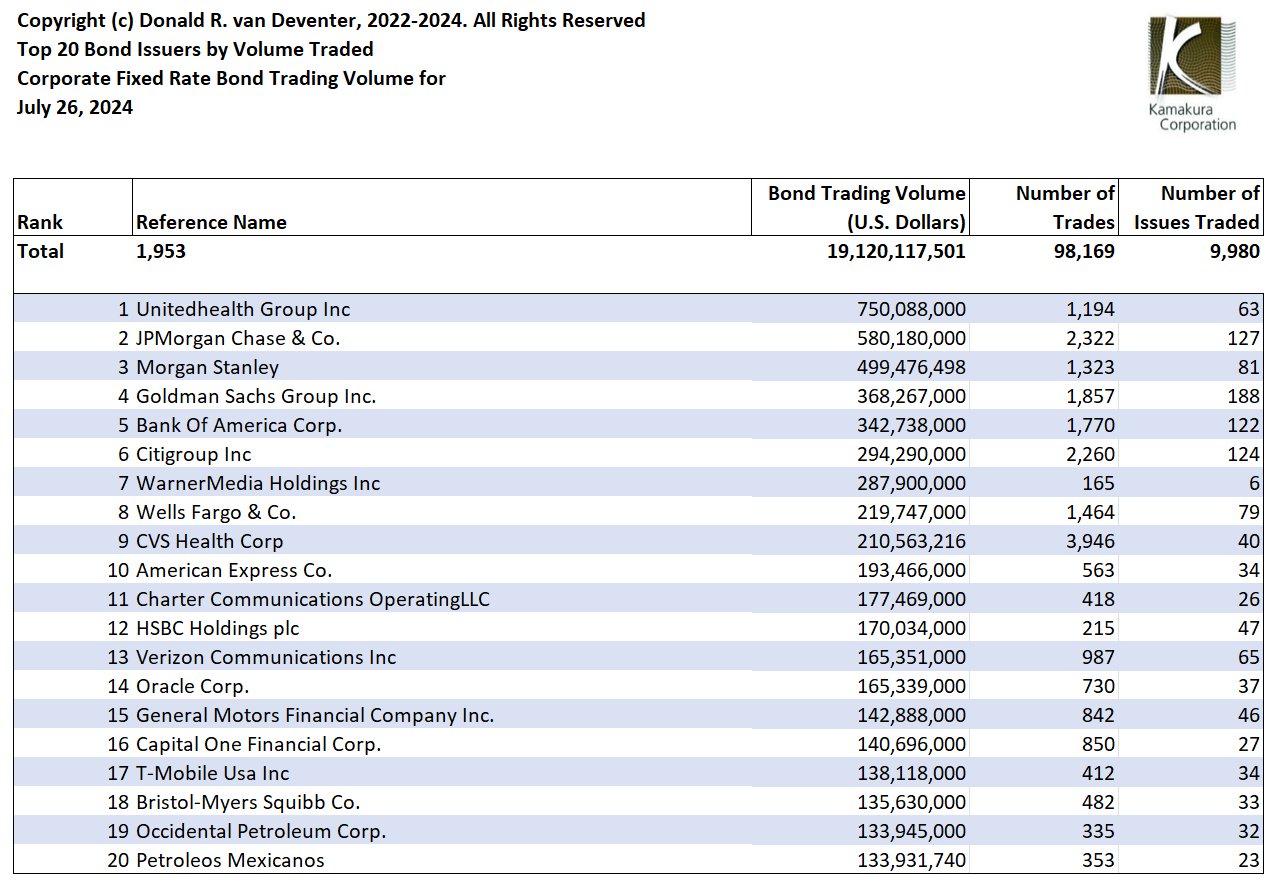This screenshot has width=1275, height=882.
Task: Select the CVS Health Corp cell
Action: 210,541
